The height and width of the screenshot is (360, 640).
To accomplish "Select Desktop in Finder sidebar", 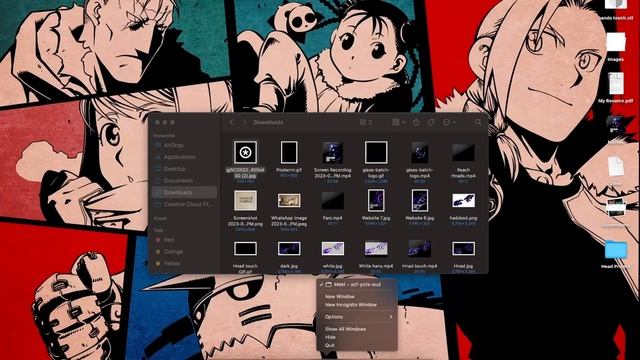I will 184,169.
